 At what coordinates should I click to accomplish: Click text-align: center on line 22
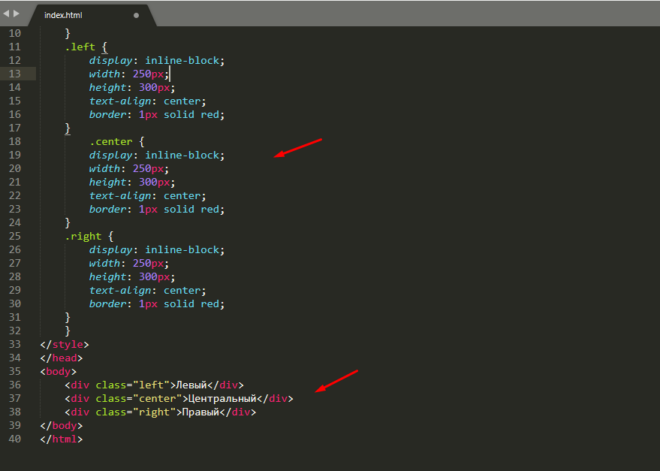(147, 196)
